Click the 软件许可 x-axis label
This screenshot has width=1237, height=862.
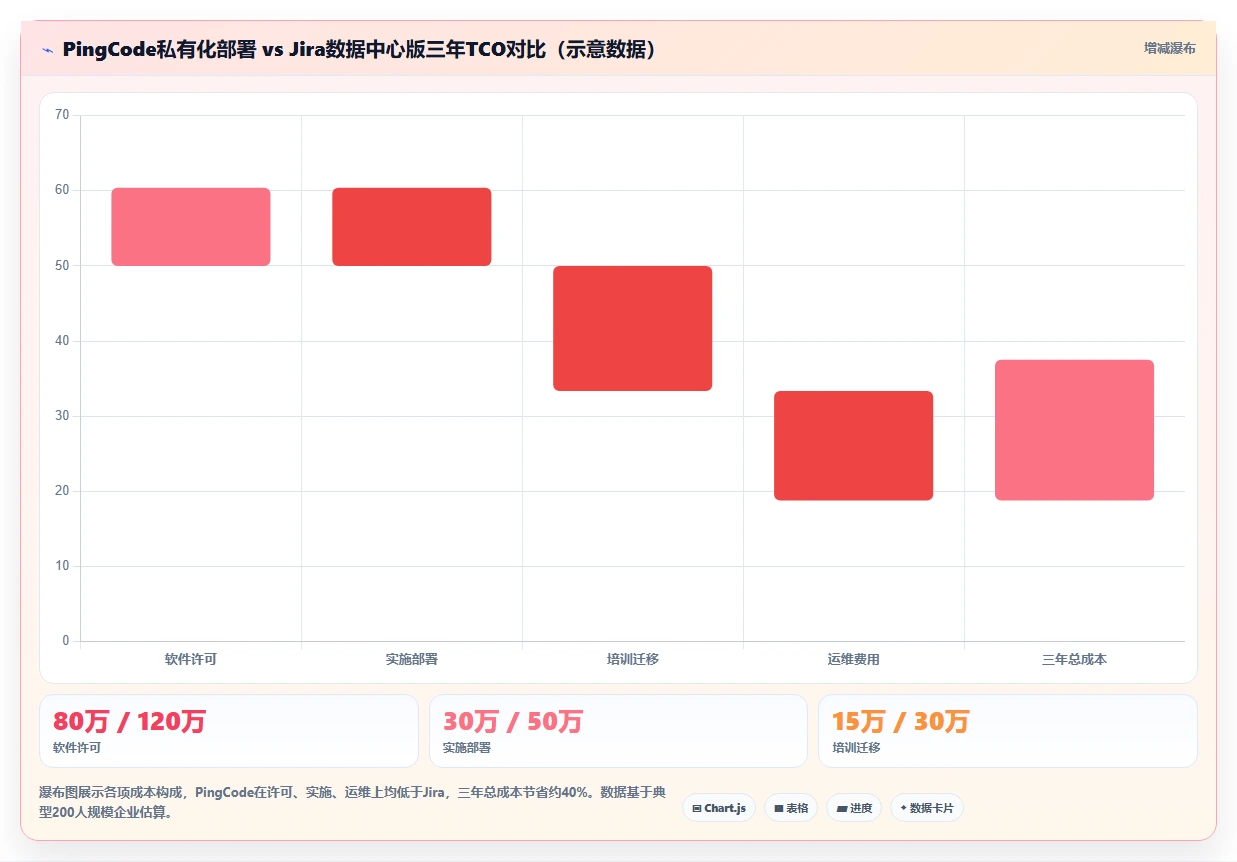point(191,659)
